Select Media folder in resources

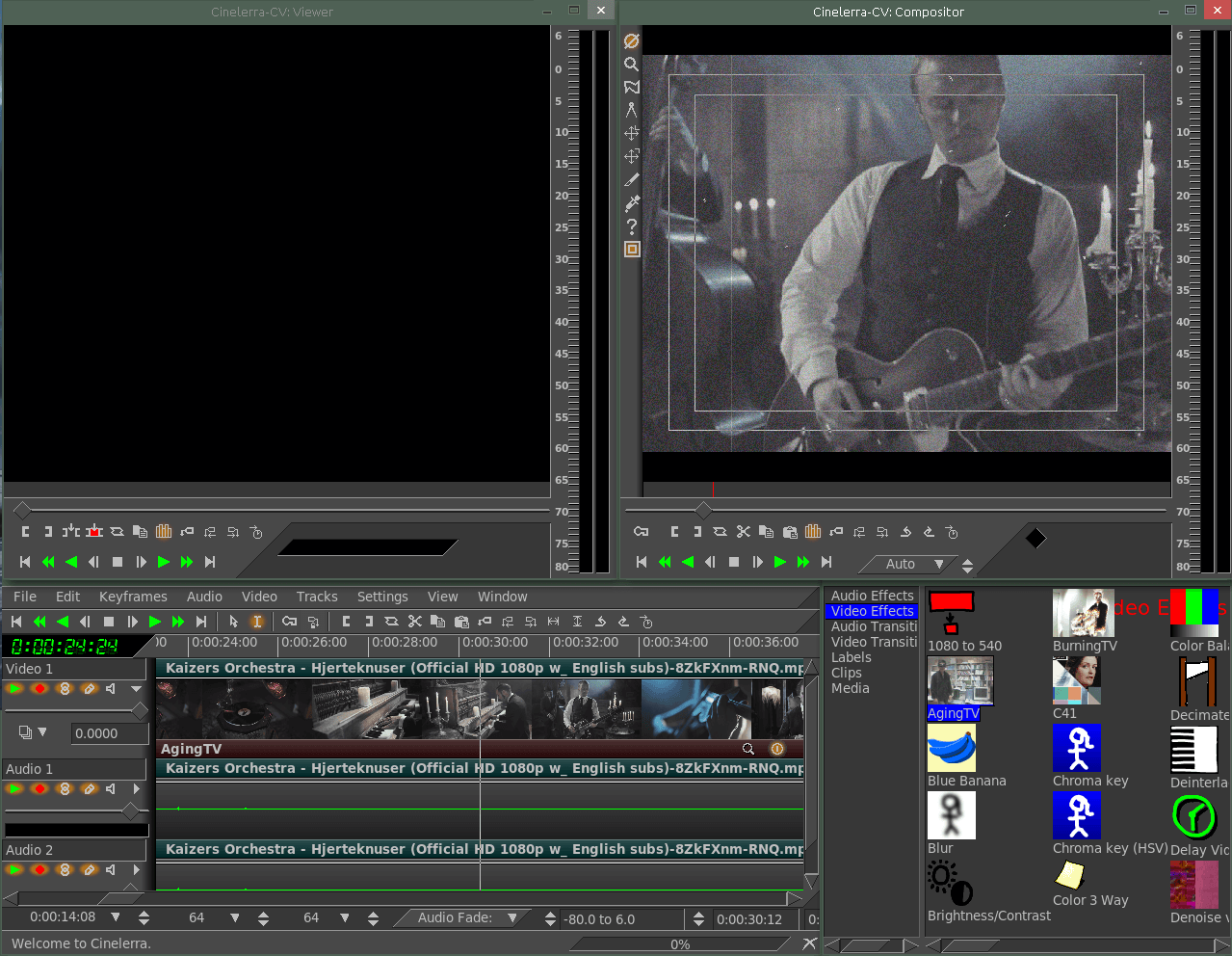click(x=851, y=688)
